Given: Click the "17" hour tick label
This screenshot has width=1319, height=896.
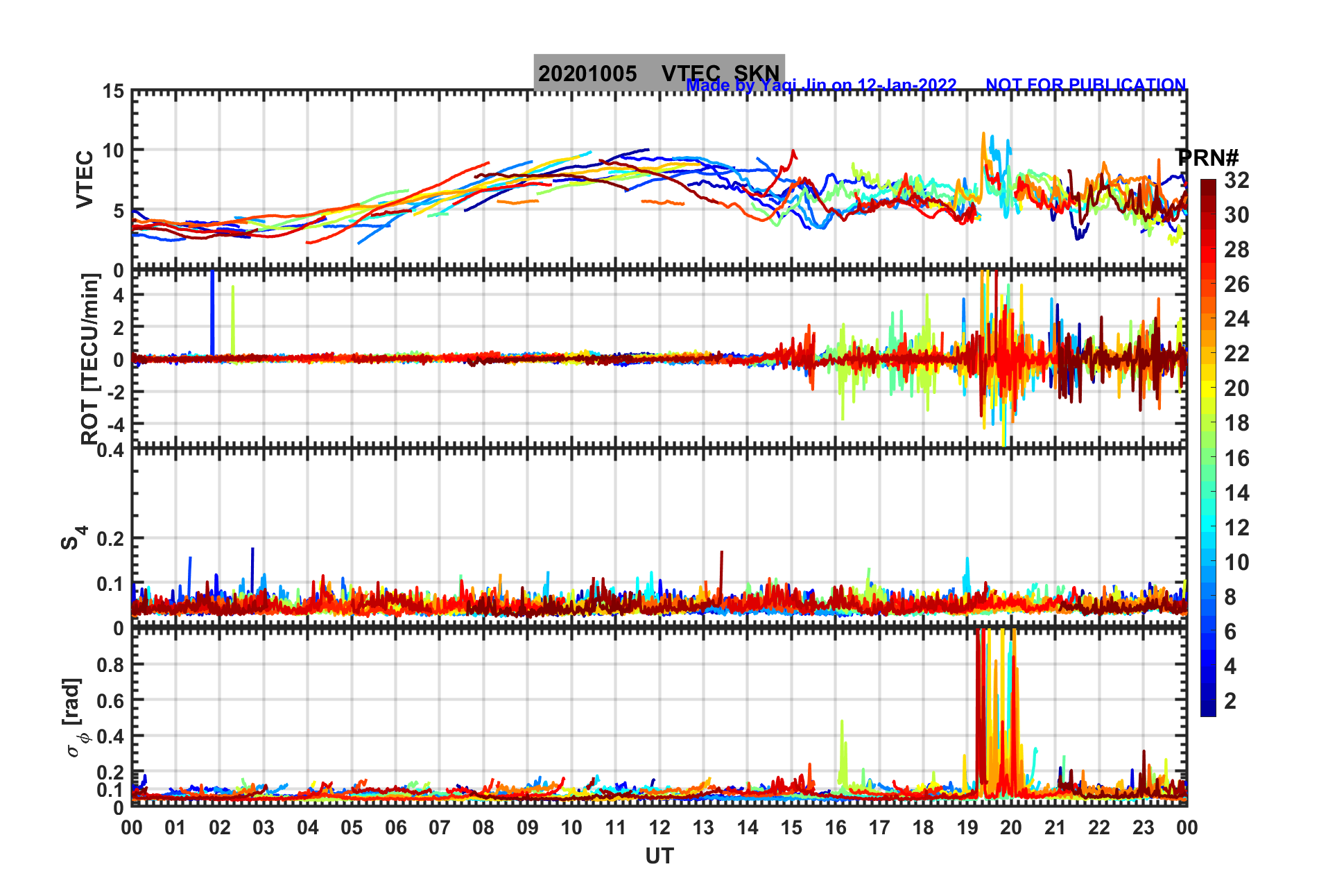Looking at the screenshot, I should click(x=879, y=827).
